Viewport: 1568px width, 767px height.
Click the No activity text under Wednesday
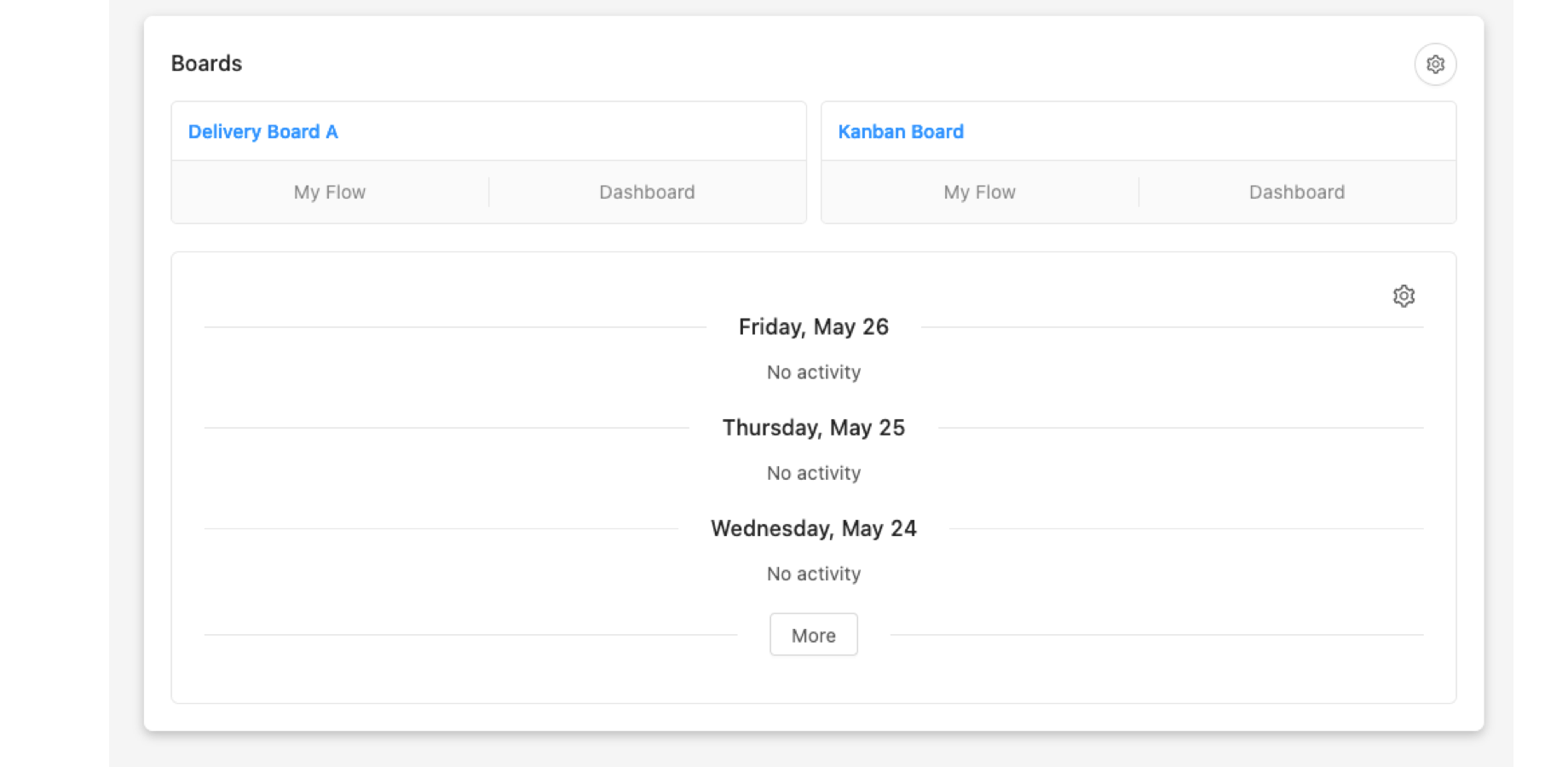813,574
